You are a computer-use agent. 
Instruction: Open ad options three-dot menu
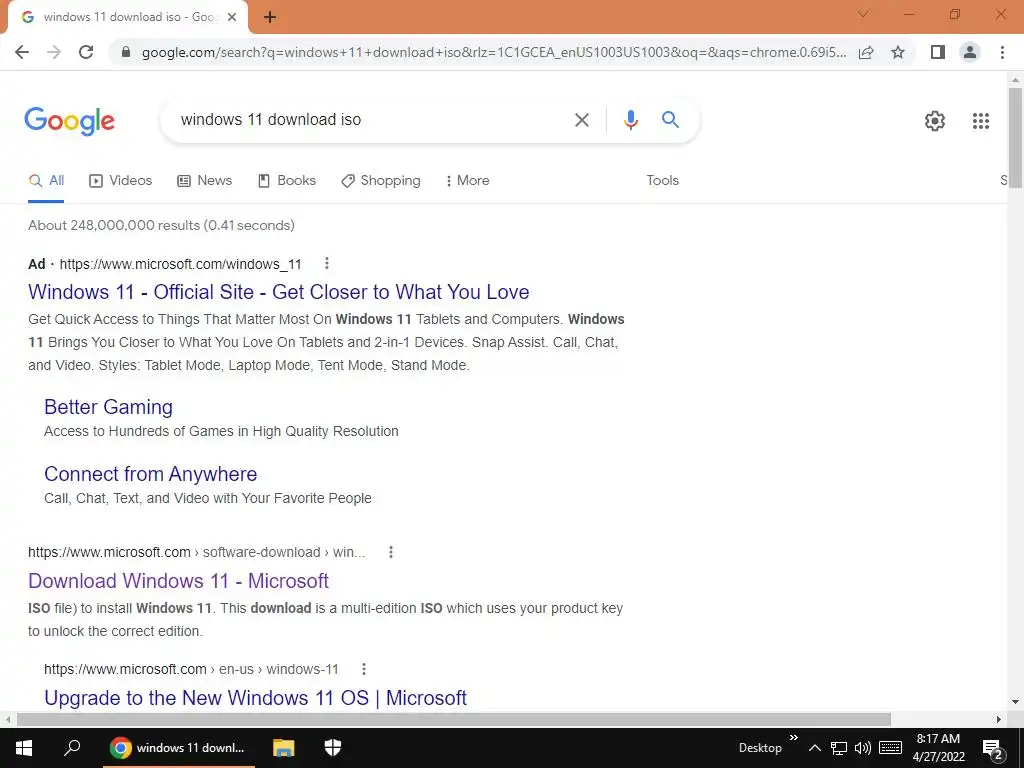[x=327, y=263]
